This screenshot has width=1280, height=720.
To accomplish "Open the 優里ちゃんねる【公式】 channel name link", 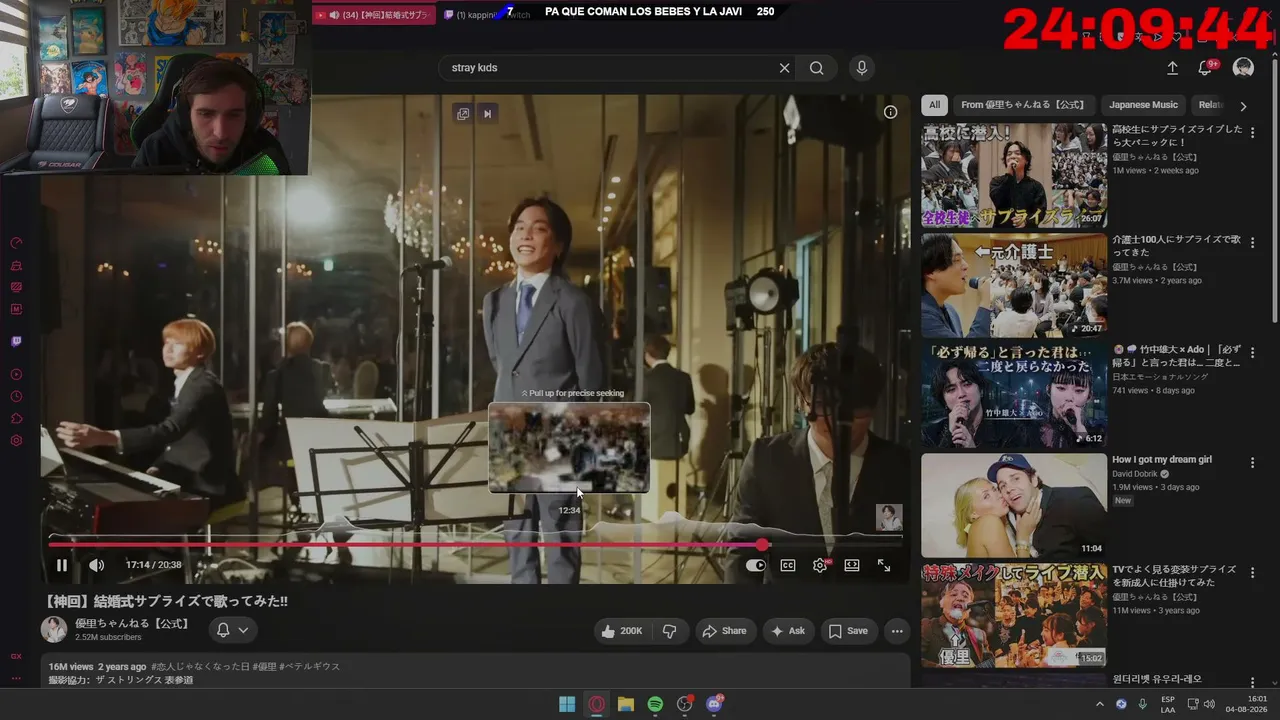I will pyautogui.click(x=133, y=623).
